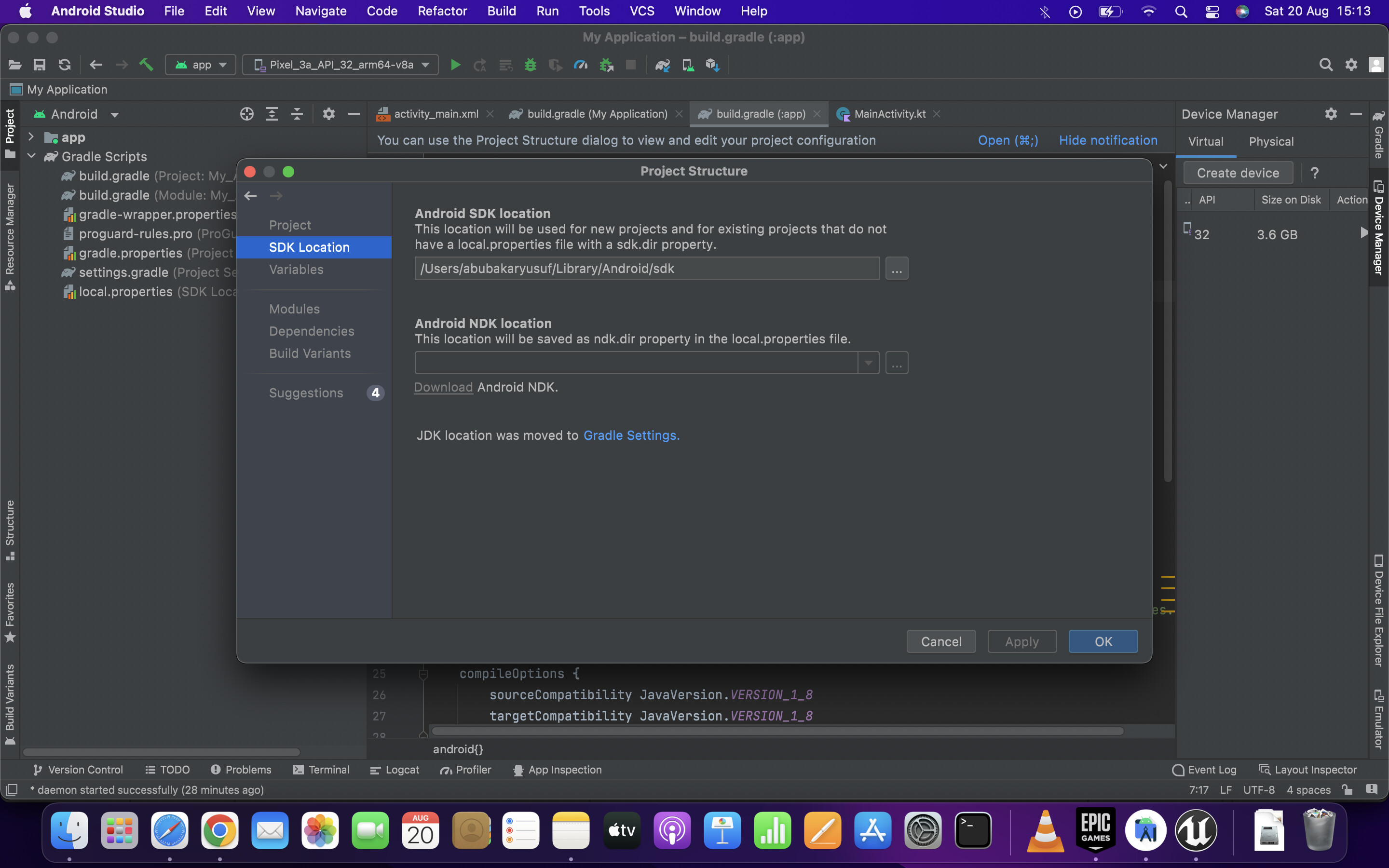Click the Debug app bug icon
This screenshot has height=868, width=1389.
click(530, 65)
